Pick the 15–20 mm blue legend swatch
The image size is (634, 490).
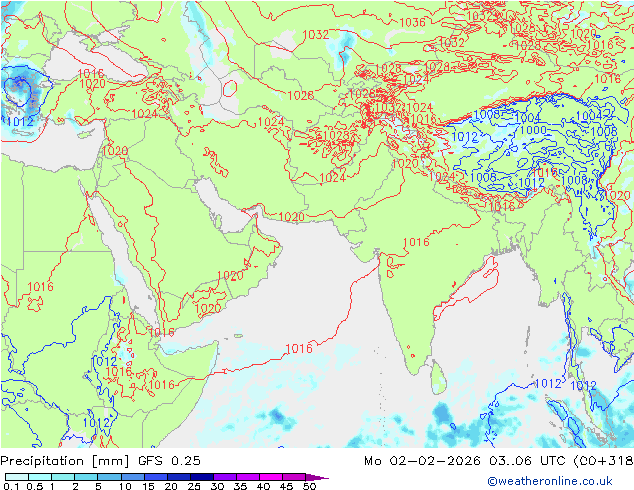click(x=156, y=477)
